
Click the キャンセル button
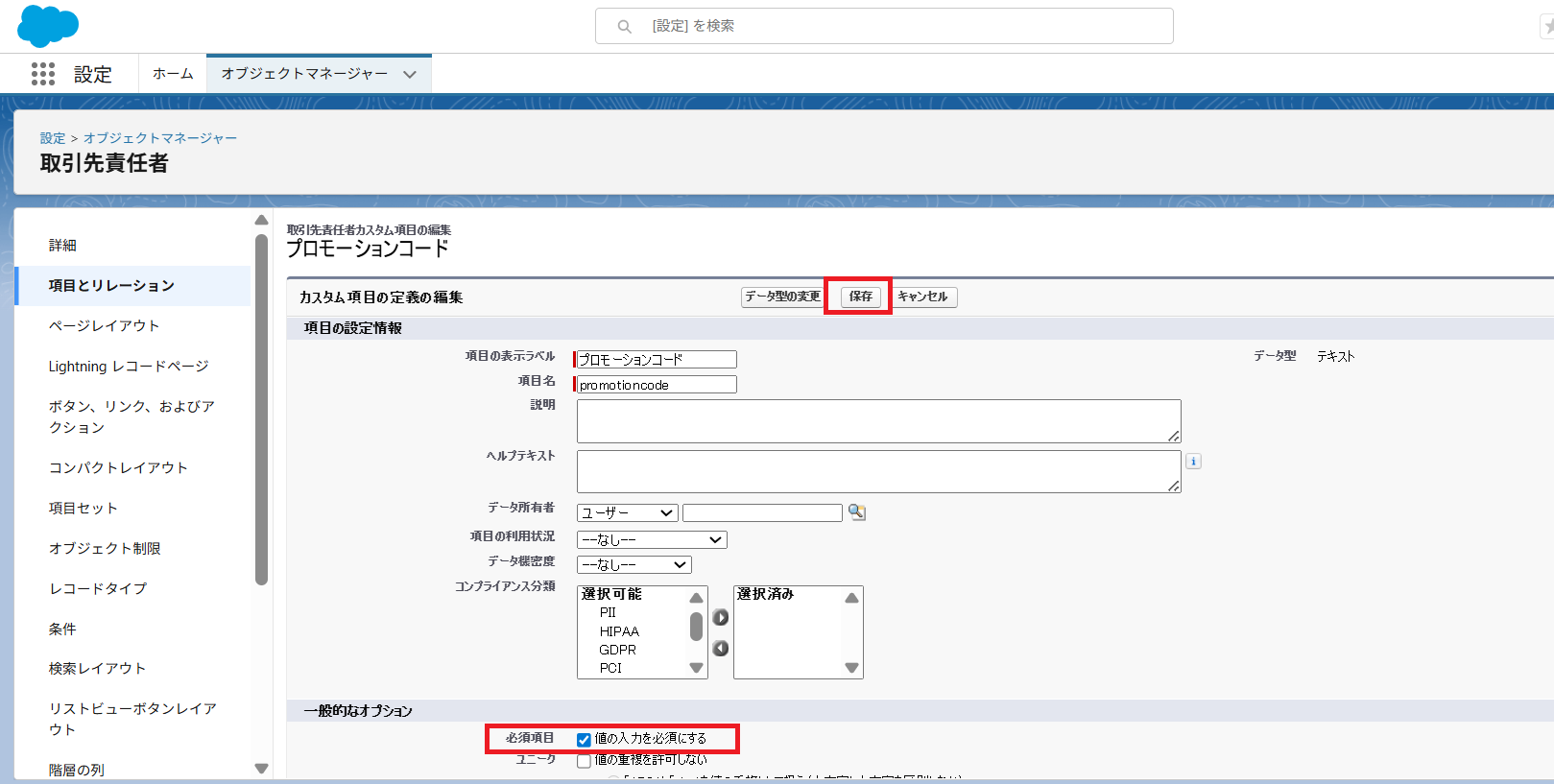[x=922, y=297]
